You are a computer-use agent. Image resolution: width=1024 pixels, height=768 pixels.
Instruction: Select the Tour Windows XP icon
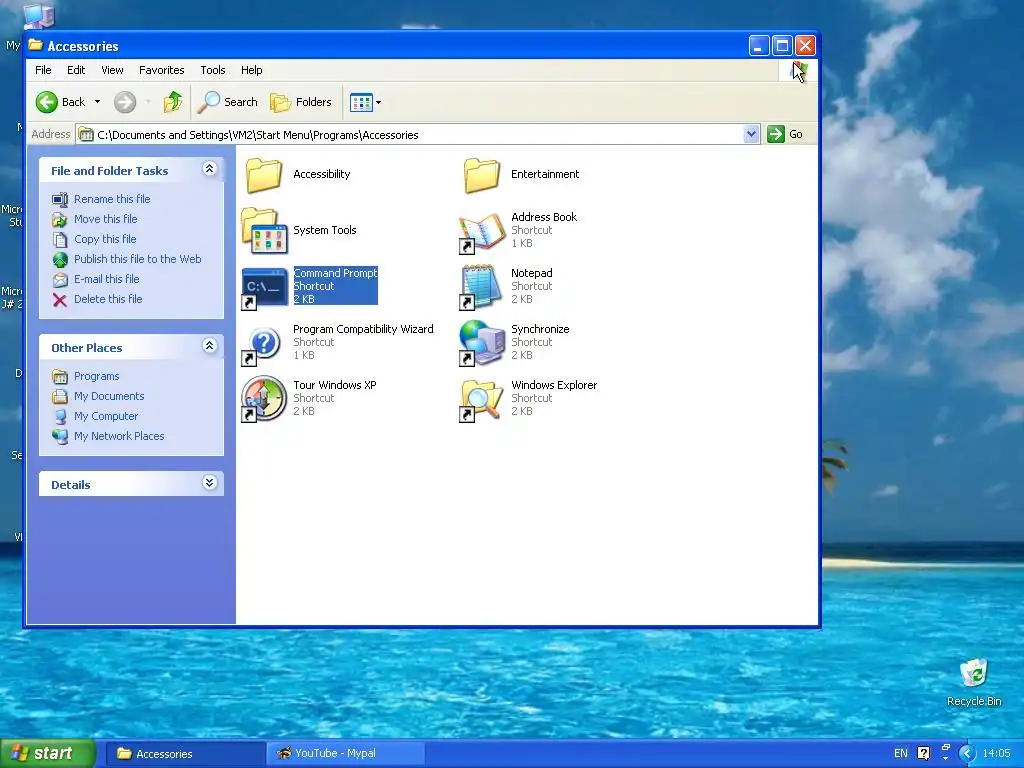264,399
